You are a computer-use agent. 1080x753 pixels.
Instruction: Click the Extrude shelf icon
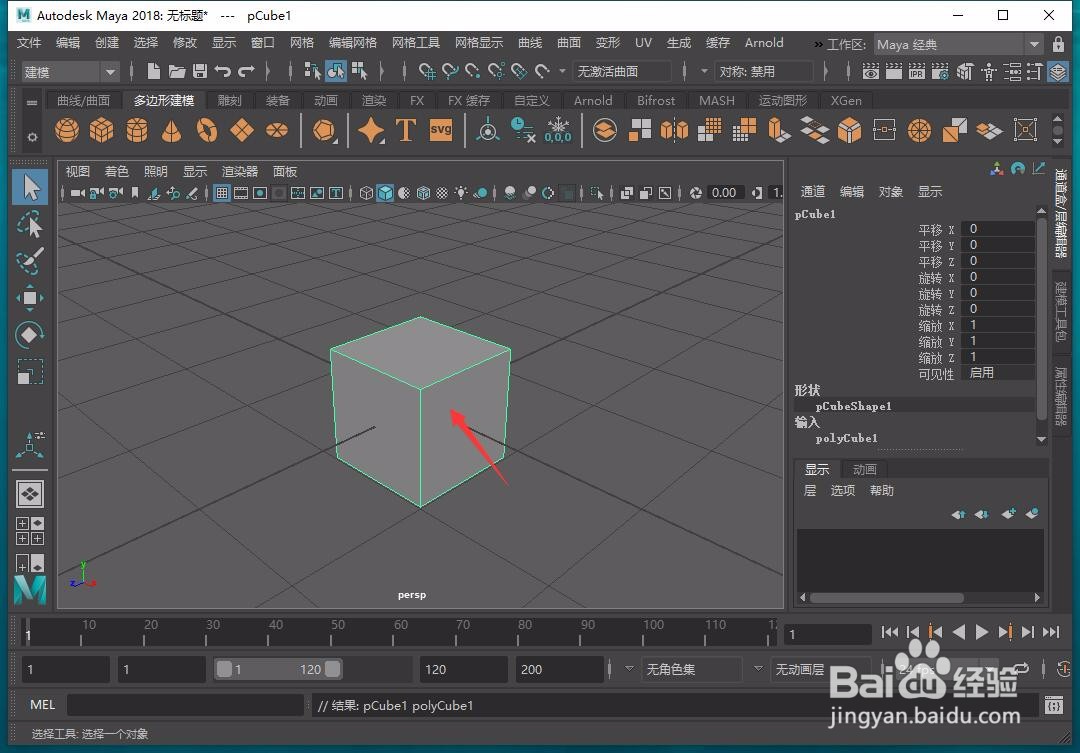tap(779, 130)
